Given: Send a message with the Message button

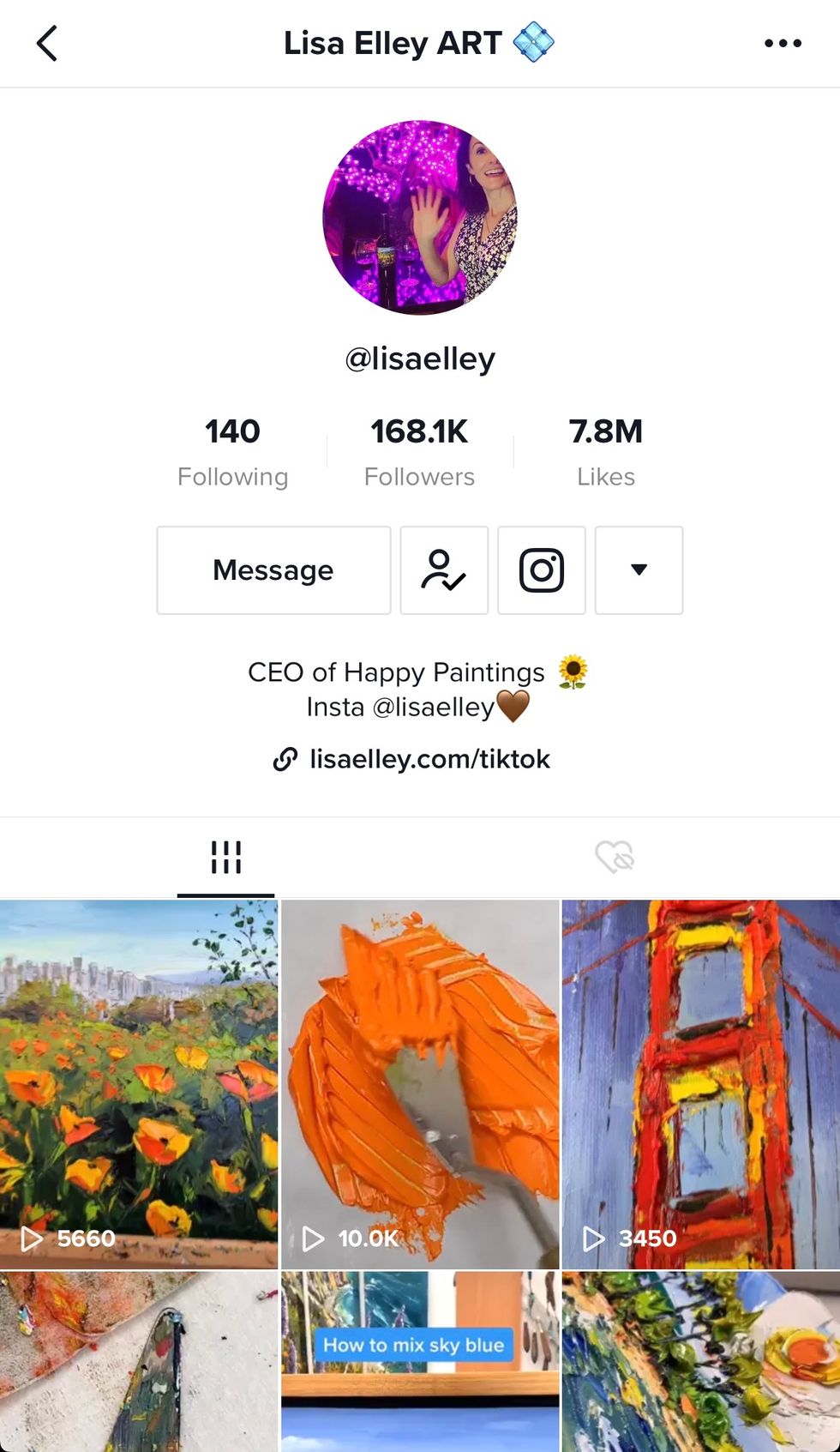Looking at the screenshot, I should 273,570.
